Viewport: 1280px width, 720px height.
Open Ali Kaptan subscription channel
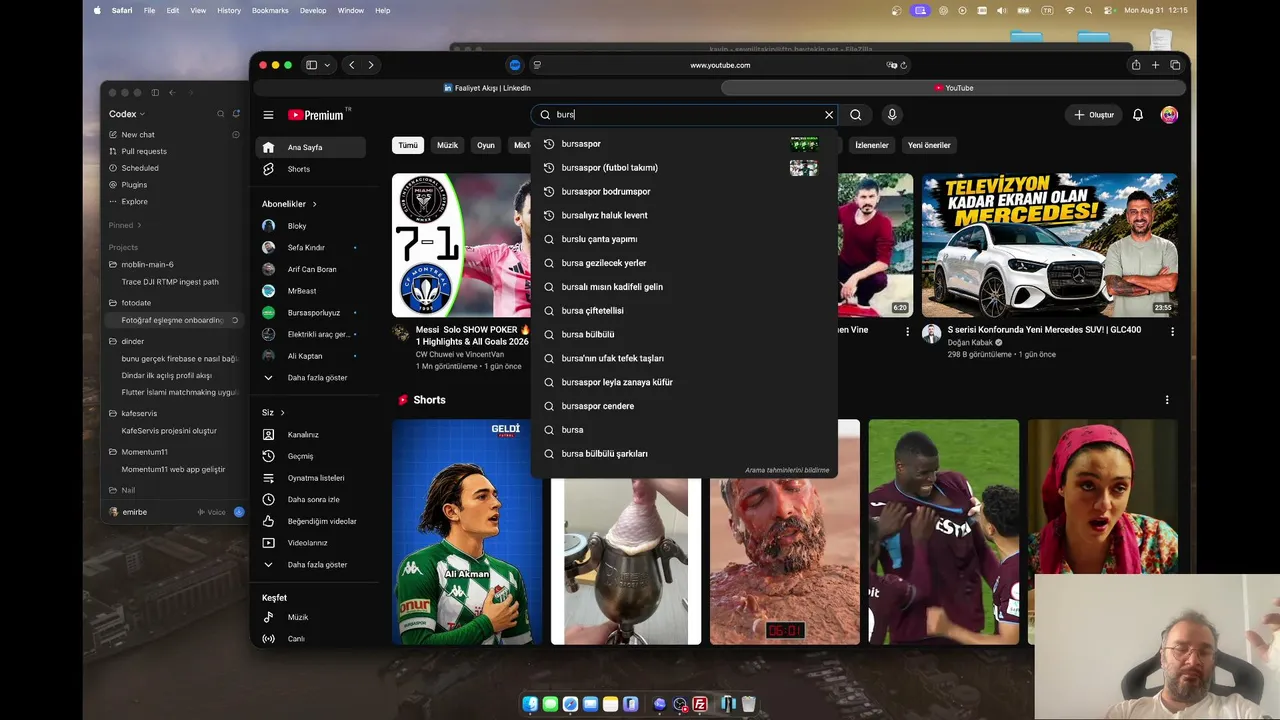coord(310,356)
